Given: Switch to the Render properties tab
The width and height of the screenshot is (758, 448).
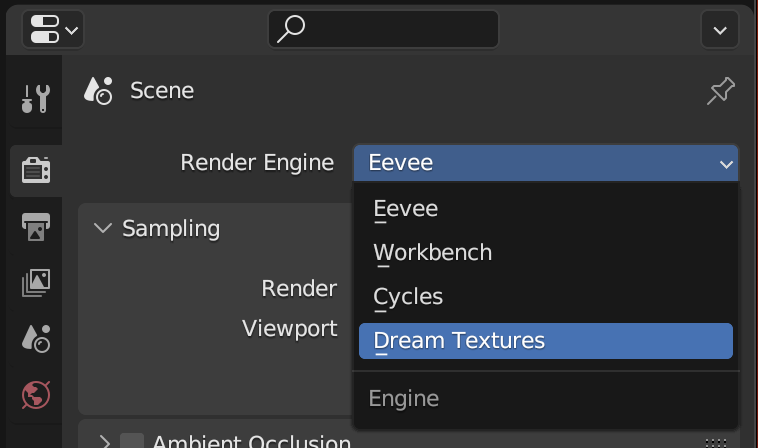Looking at the screenshot, I should (36, 170).
